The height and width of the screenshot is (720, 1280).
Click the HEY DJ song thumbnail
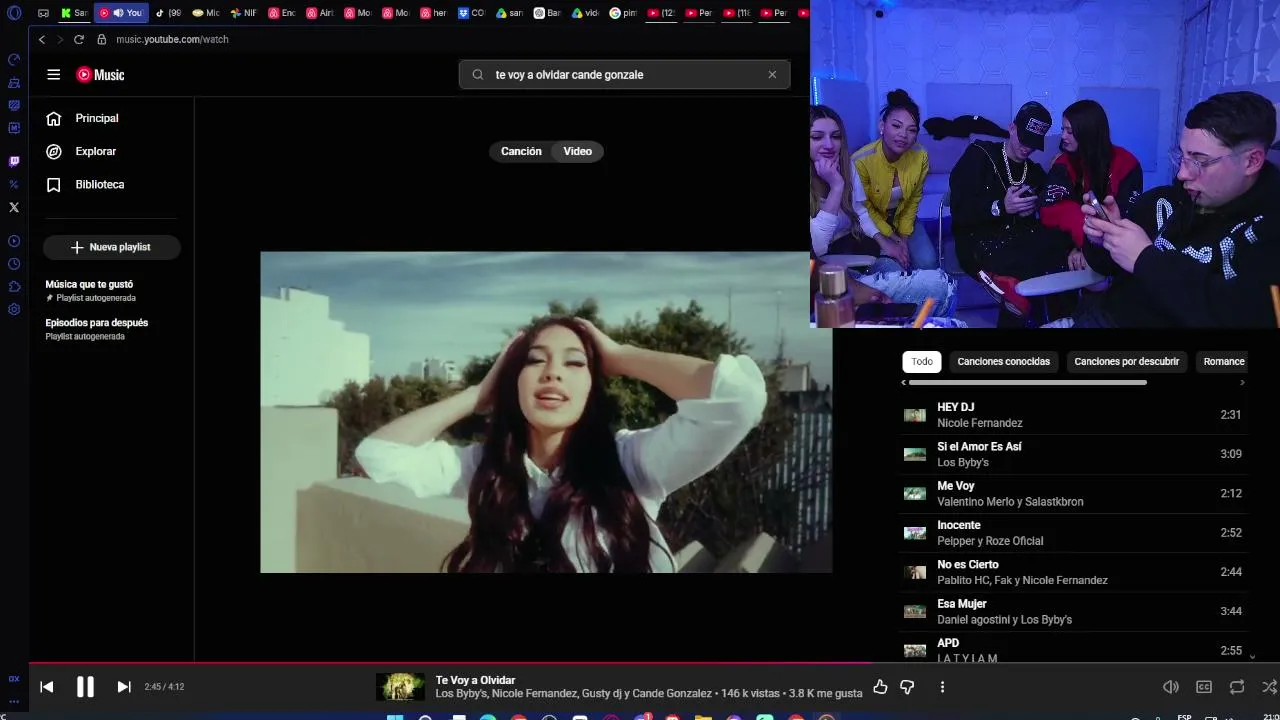(915, 415)
